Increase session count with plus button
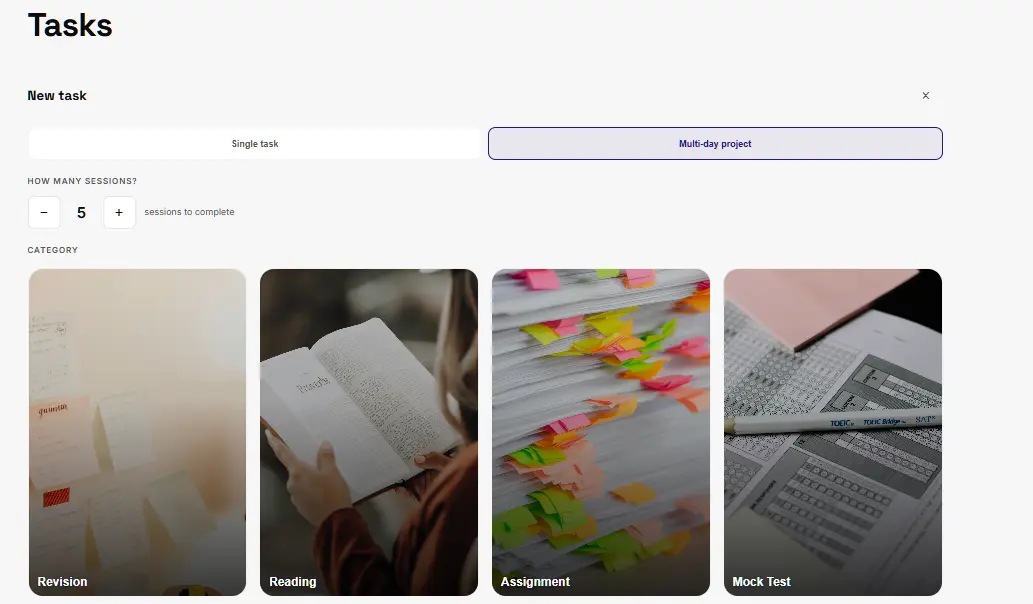The height and width of the screenshot is (604, 1033). tap(119, 212)
